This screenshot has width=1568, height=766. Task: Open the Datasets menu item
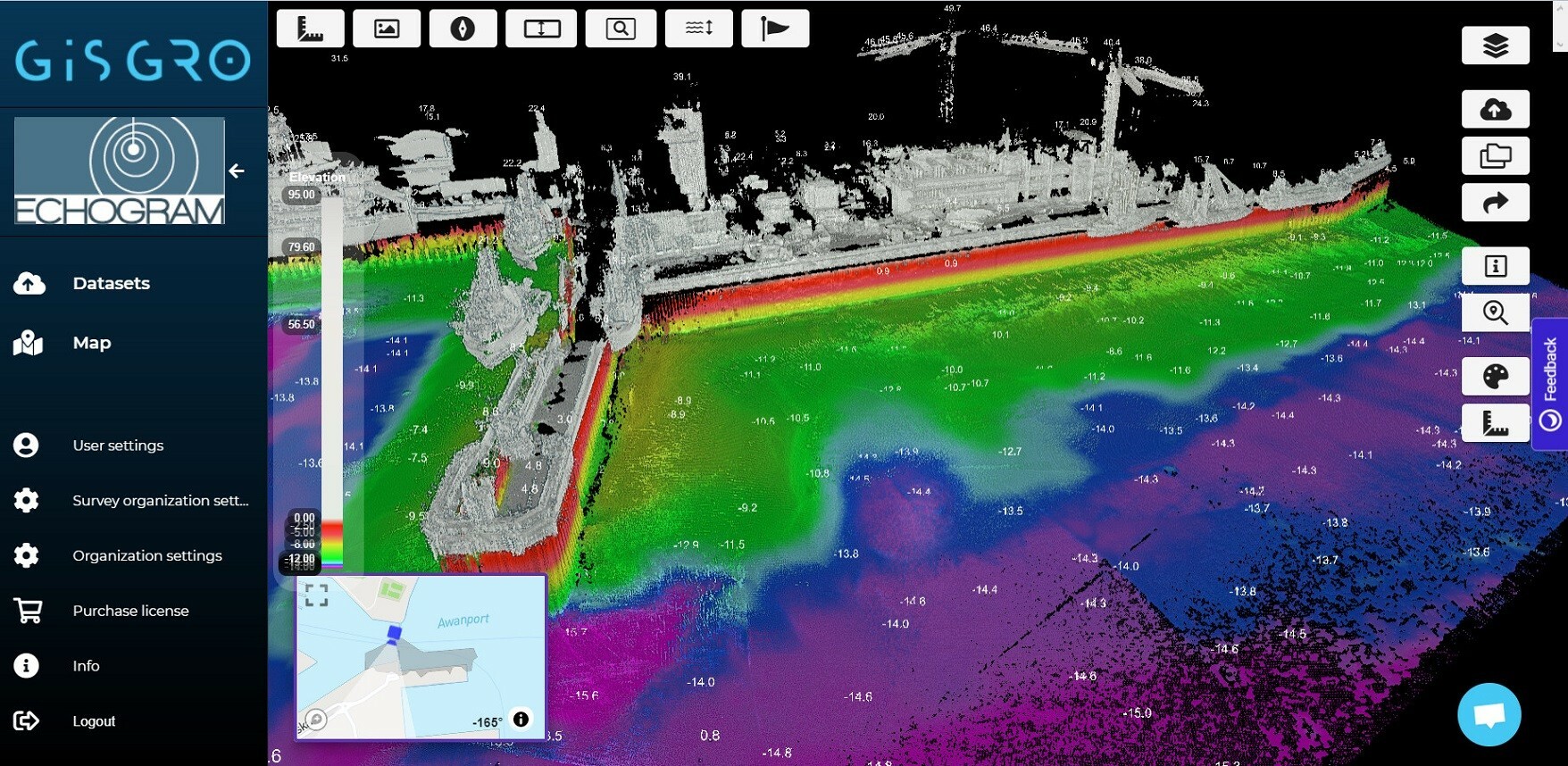(111, 283)
